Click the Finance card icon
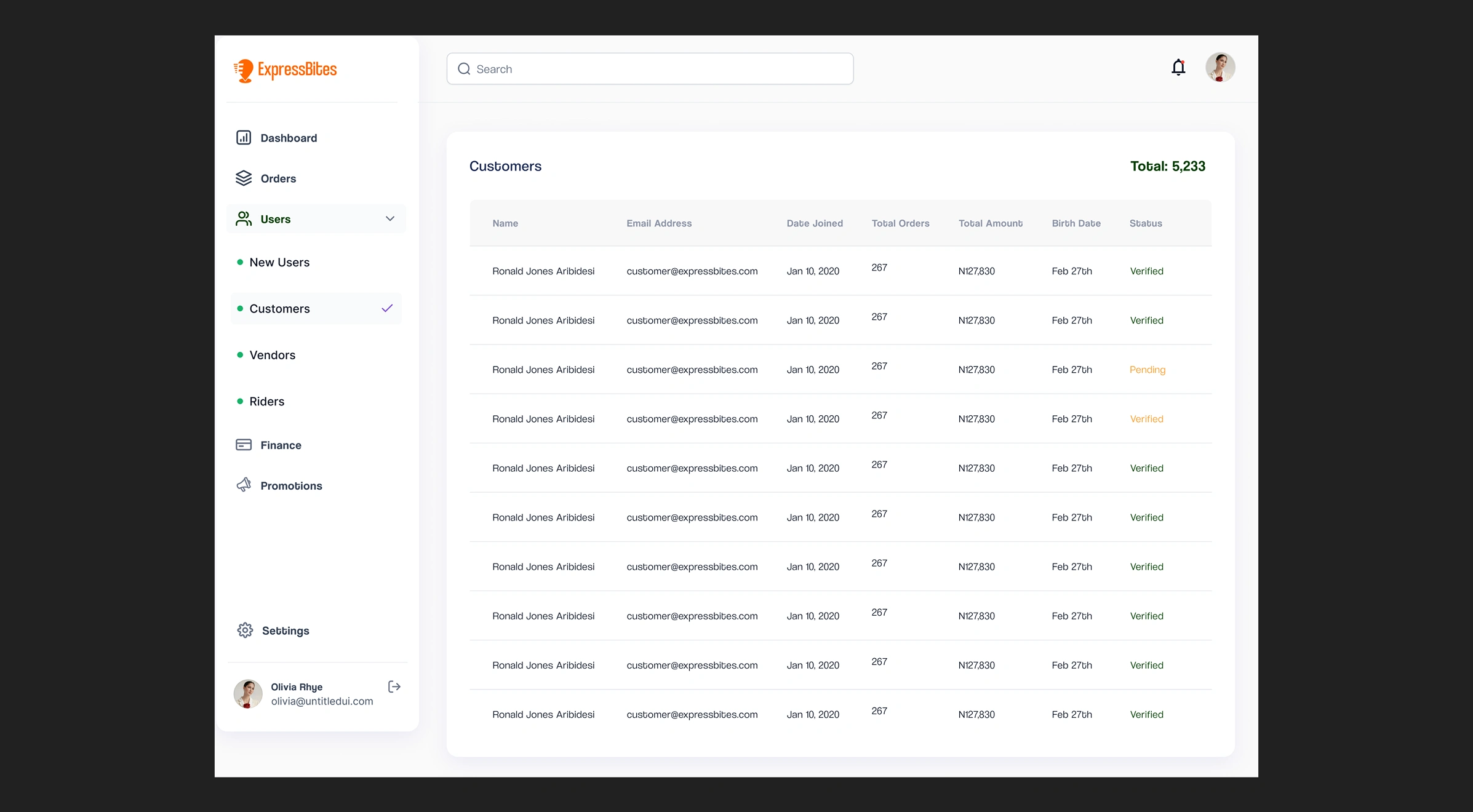Image resolution: width=1473 pixels, height=812 pixels. [x=244, y=445]
